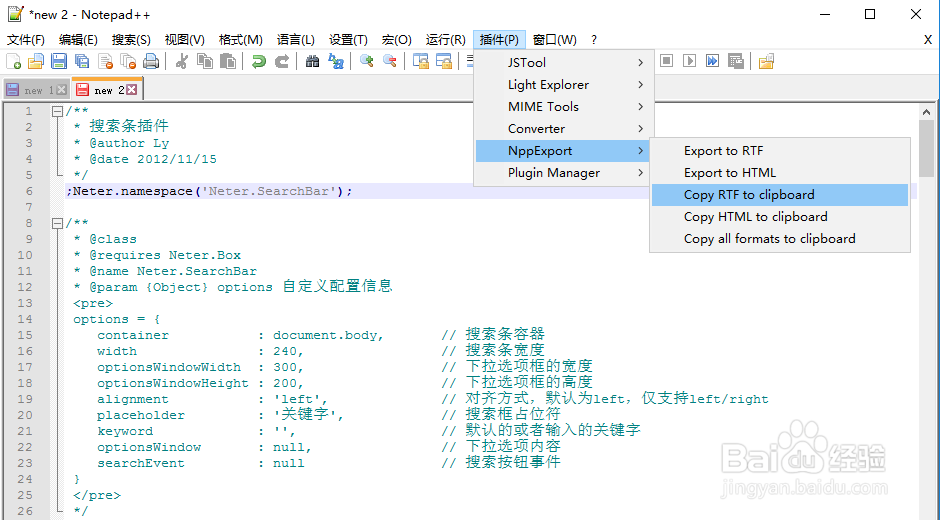Close the new 2 tab
Image resolution: width=940 pixels, height=520 pixels.
click(x=131, y=90)
